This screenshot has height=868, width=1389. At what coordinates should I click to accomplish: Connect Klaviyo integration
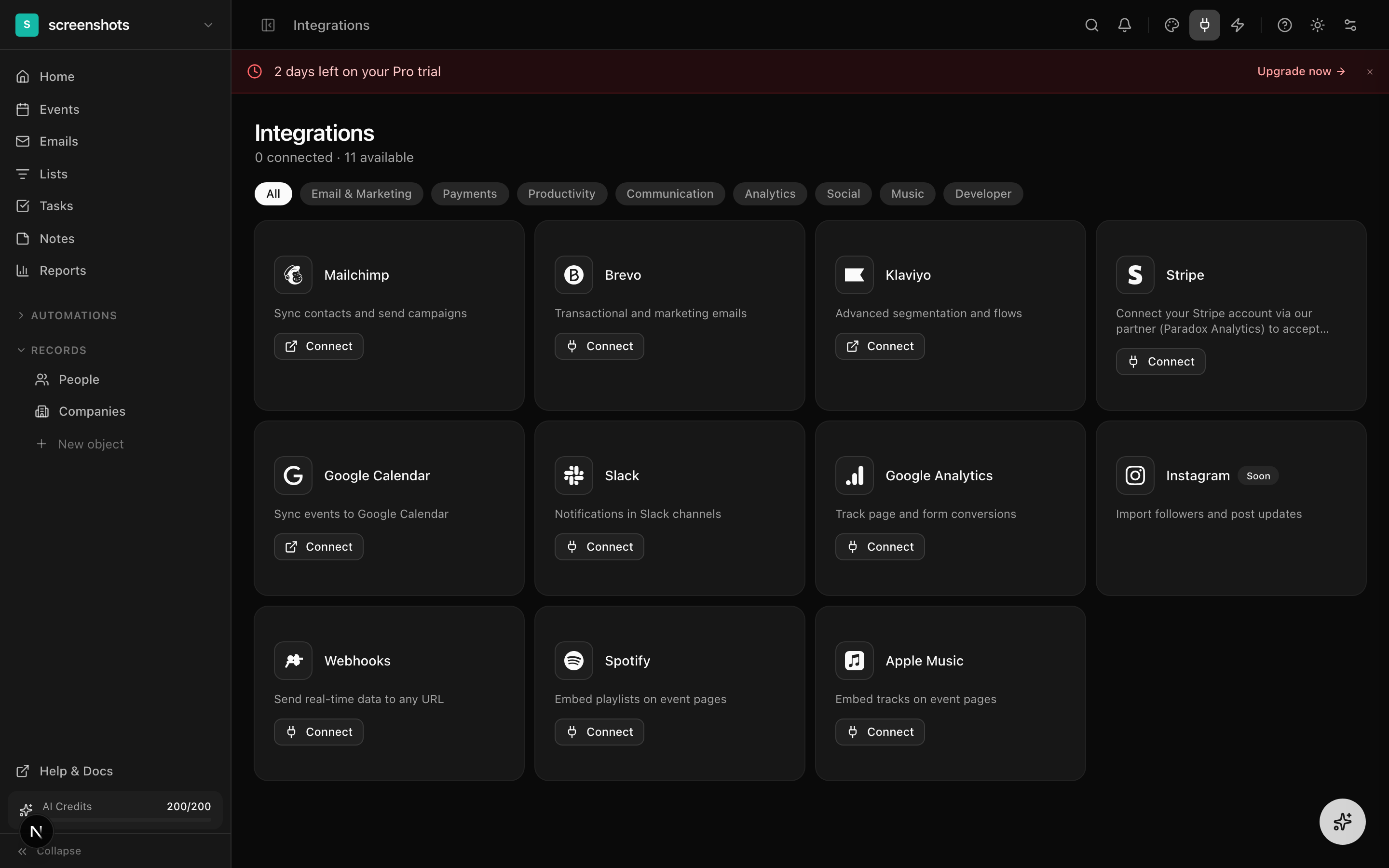[x=880, y=346]
